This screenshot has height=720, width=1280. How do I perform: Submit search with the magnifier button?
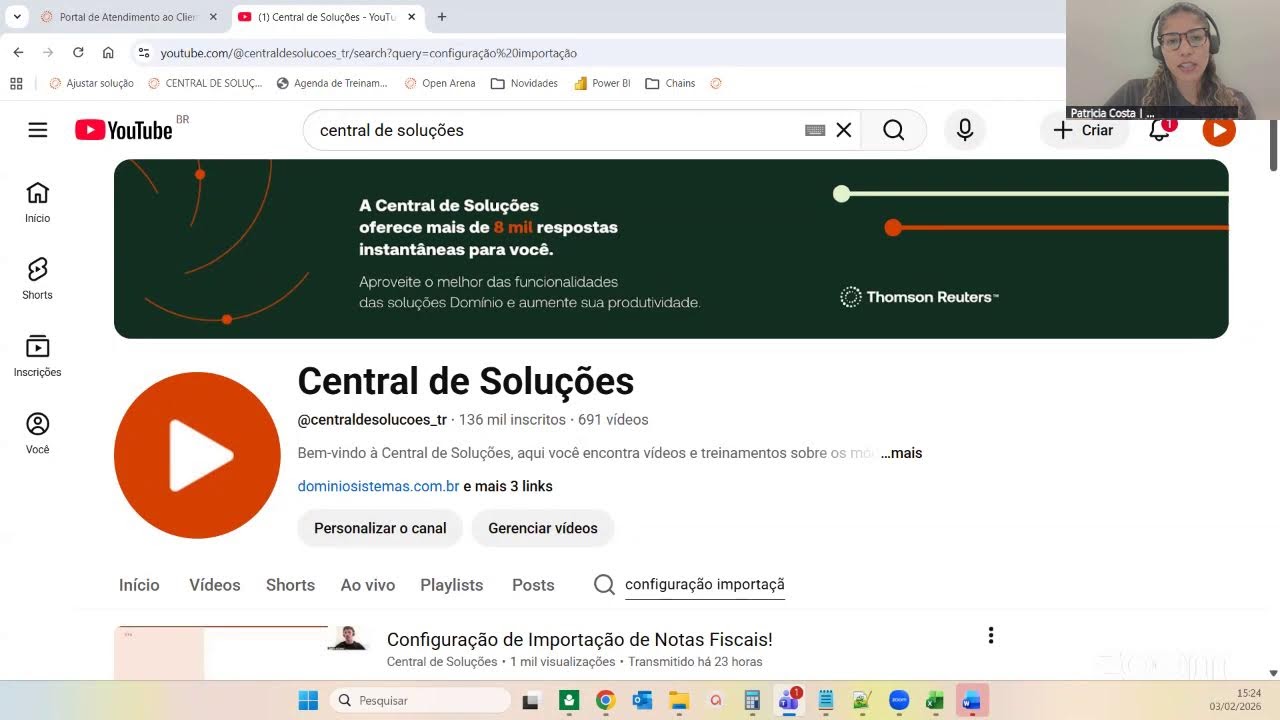[894, 130]
